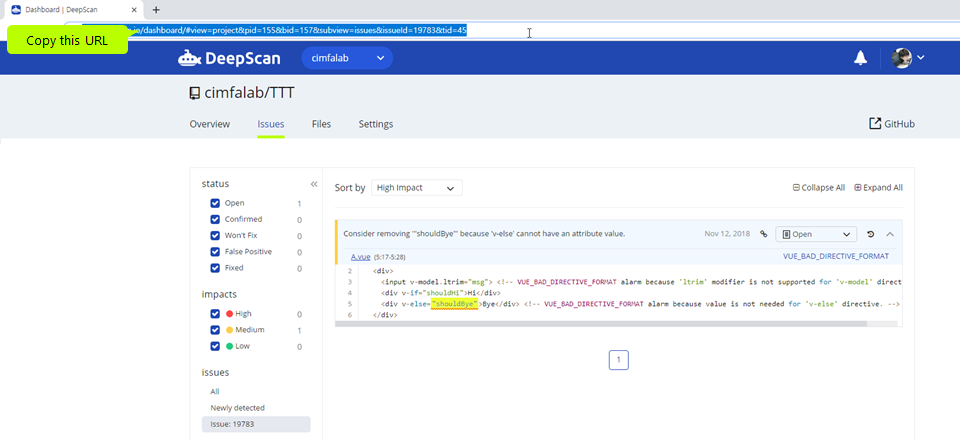This screenshot has height=440, width=960.
Task: Select the Dashboard | DeepScan browser tab
Action: click(75, 10)
